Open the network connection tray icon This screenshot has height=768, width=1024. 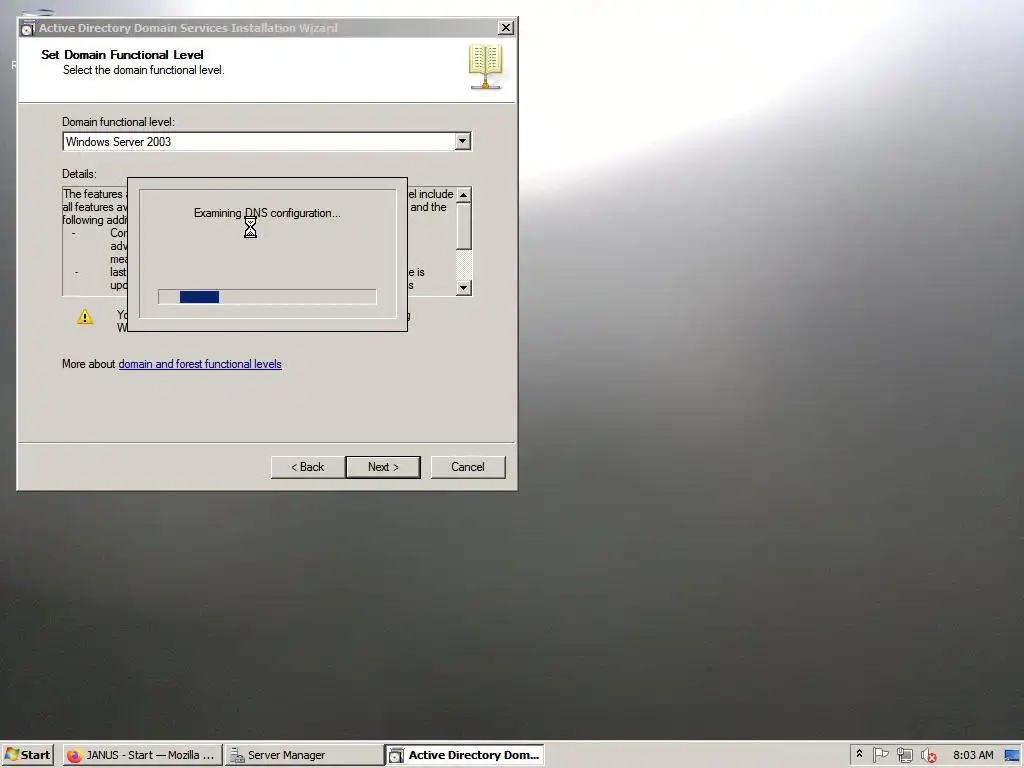[x=904, y=755]
